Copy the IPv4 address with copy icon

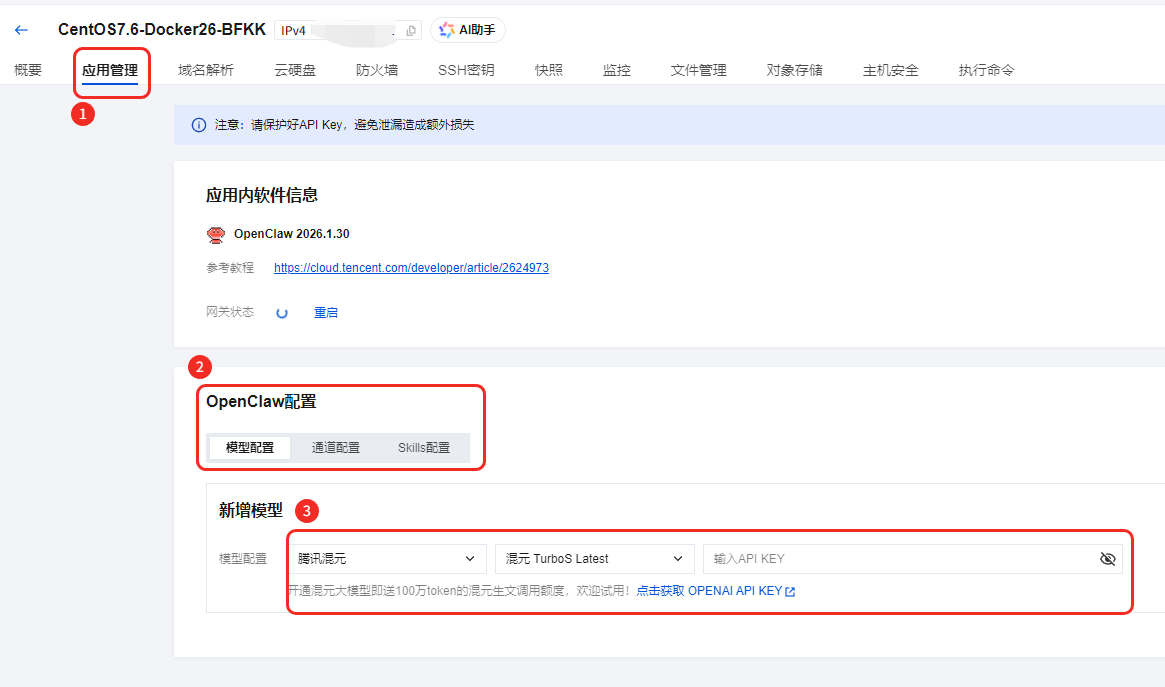(411, 31)
